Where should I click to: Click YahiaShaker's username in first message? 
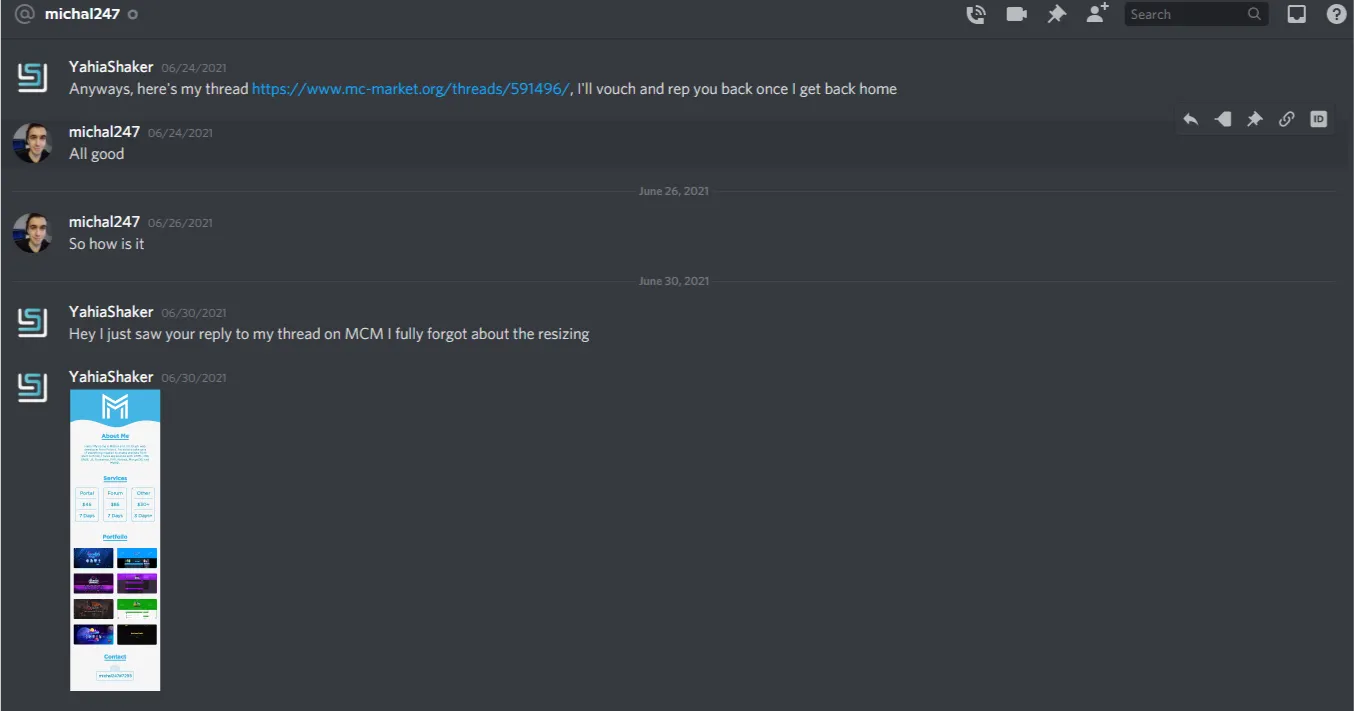(111, 67)
